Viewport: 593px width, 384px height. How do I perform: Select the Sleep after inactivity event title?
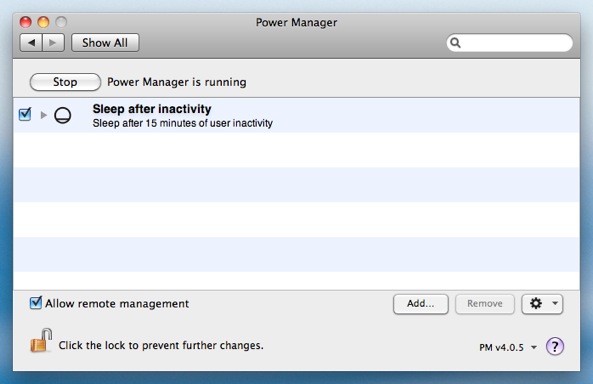(x=152, y=109)
